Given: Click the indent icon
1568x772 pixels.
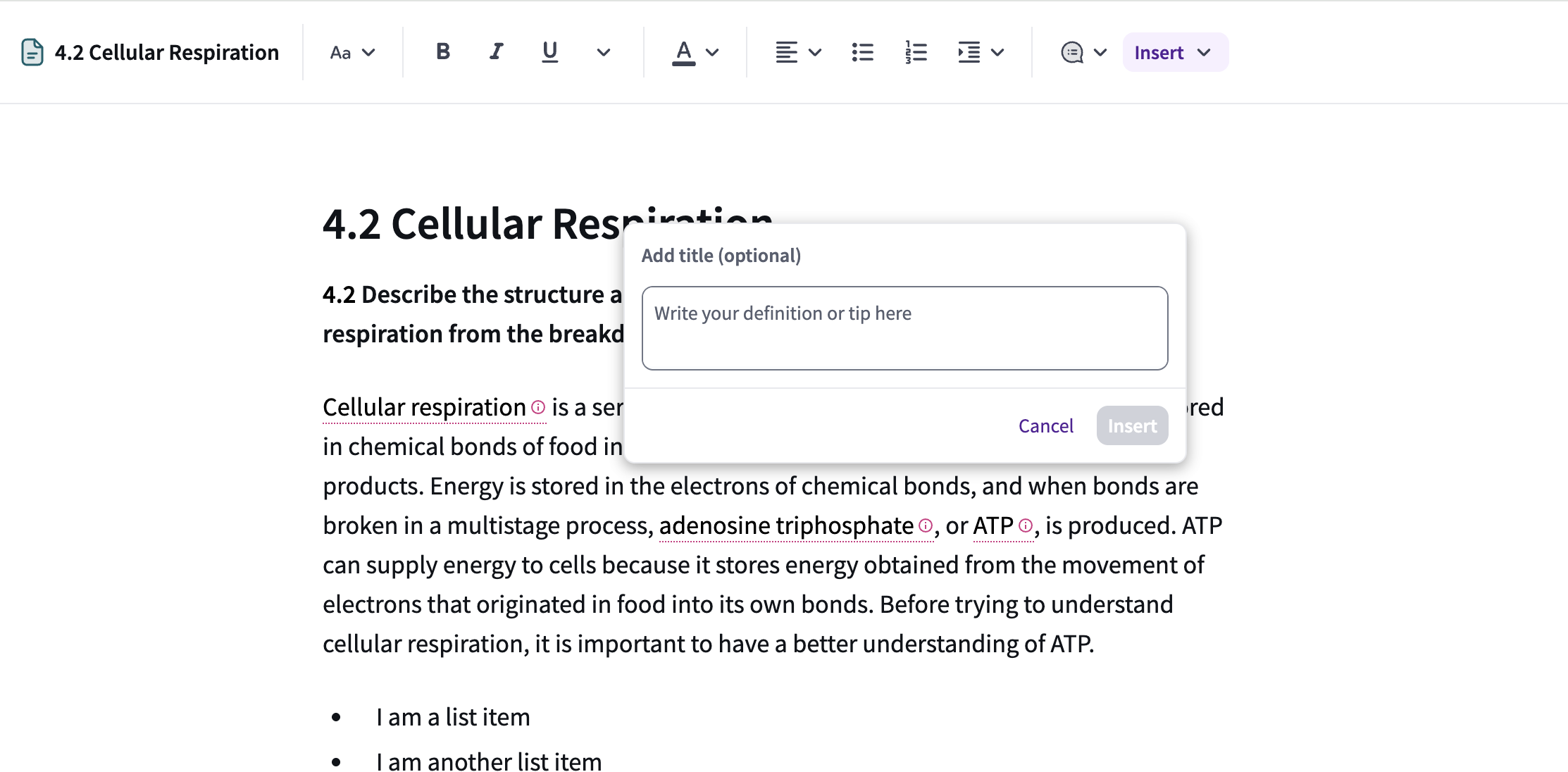Looking at the screenshot, I should click(969, 52).
